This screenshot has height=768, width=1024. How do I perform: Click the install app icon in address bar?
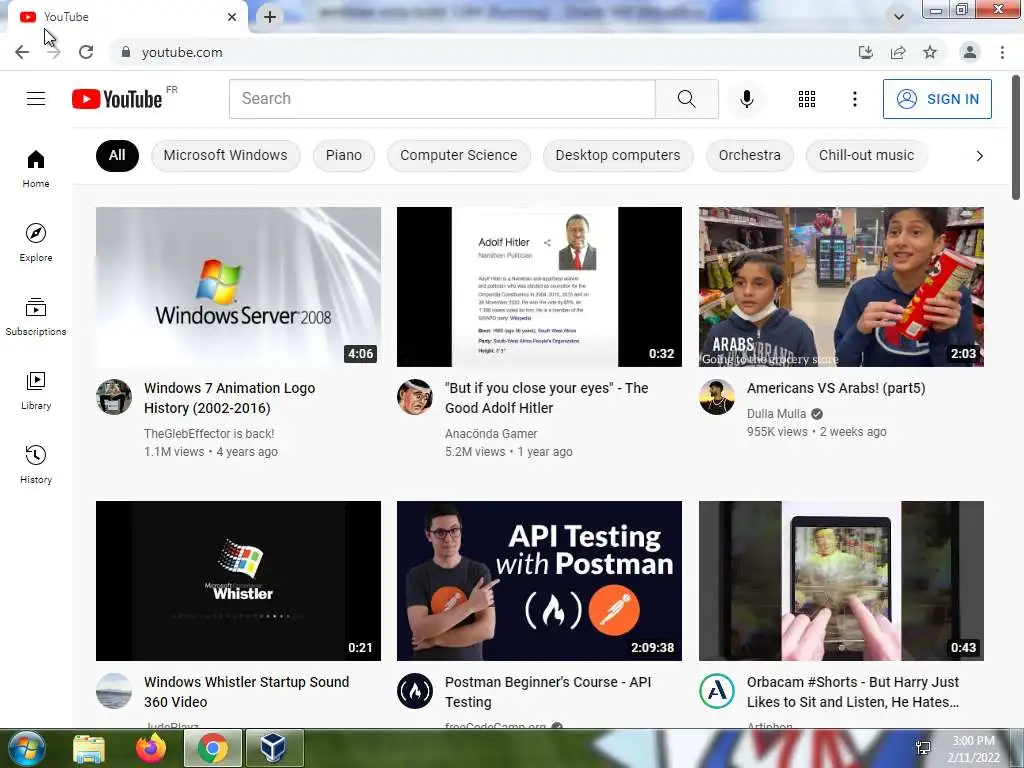[x=865, y=52]
